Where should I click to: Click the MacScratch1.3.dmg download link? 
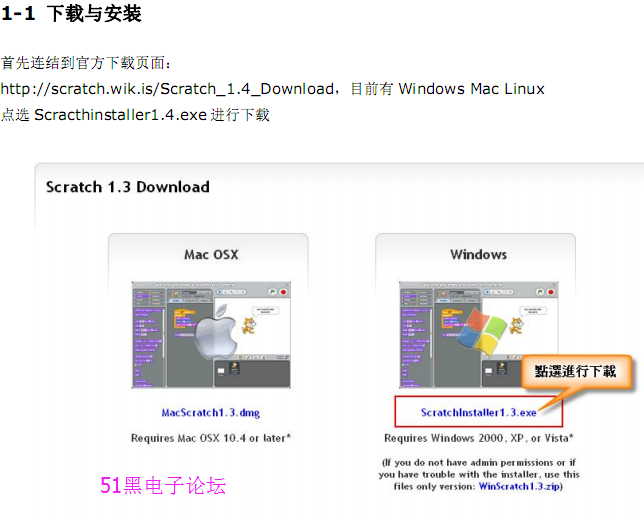[211, 412]
